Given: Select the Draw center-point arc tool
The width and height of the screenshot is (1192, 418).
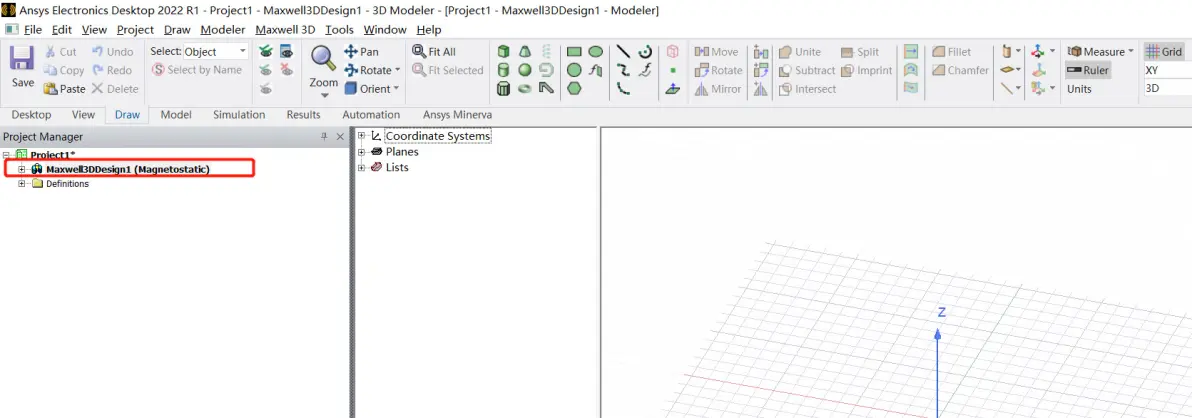Looking at the screenshot, I should click(645, 52).
